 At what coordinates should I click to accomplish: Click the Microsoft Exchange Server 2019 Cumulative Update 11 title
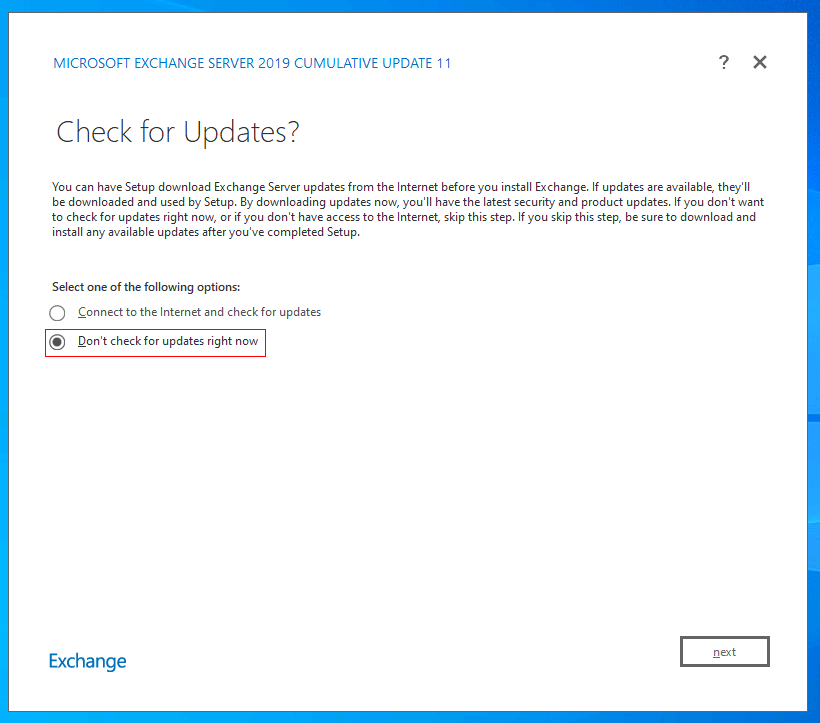point(252,63)
